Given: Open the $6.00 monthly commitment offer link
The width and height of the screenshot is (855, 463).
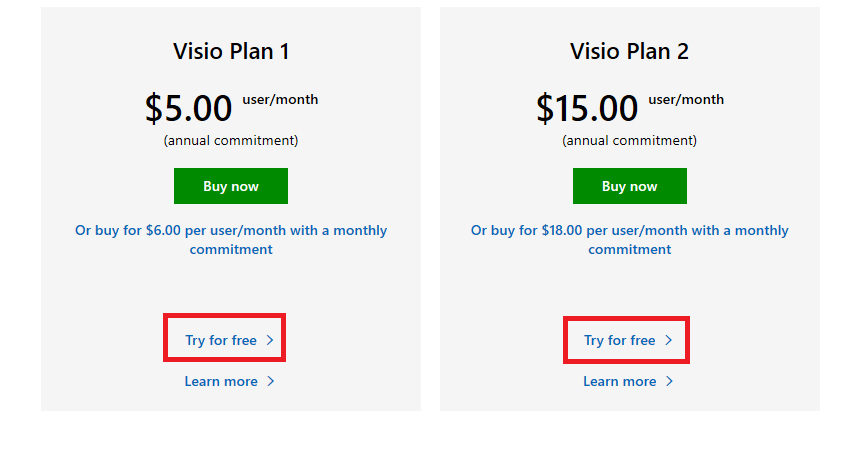Looking at the screenshot, I should [x=231, y=239].
